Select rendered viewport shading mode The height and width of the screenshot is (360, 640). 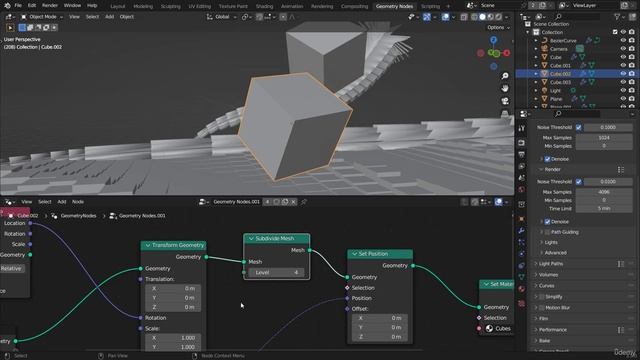(498, 17)
